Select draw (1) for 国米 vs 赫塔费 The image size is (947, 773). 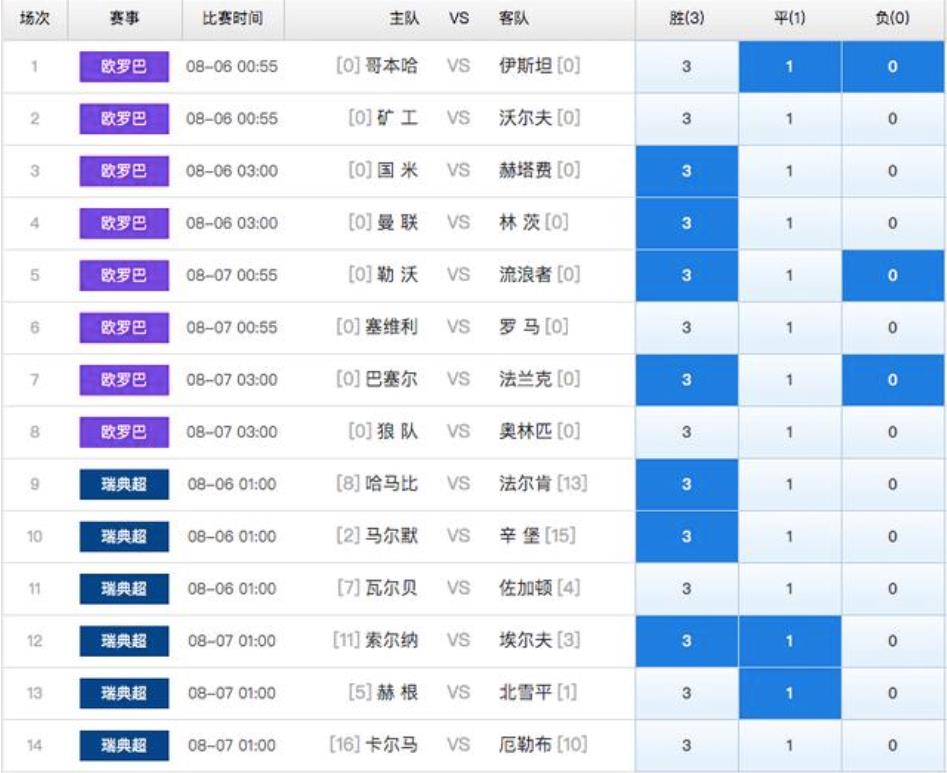(x=789, y=171)
